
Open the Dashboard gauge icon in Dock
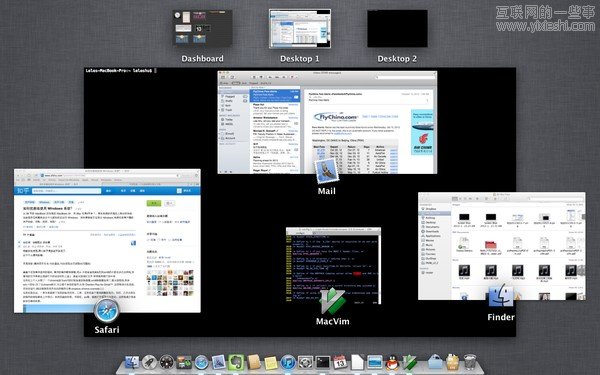pos(167,362)
